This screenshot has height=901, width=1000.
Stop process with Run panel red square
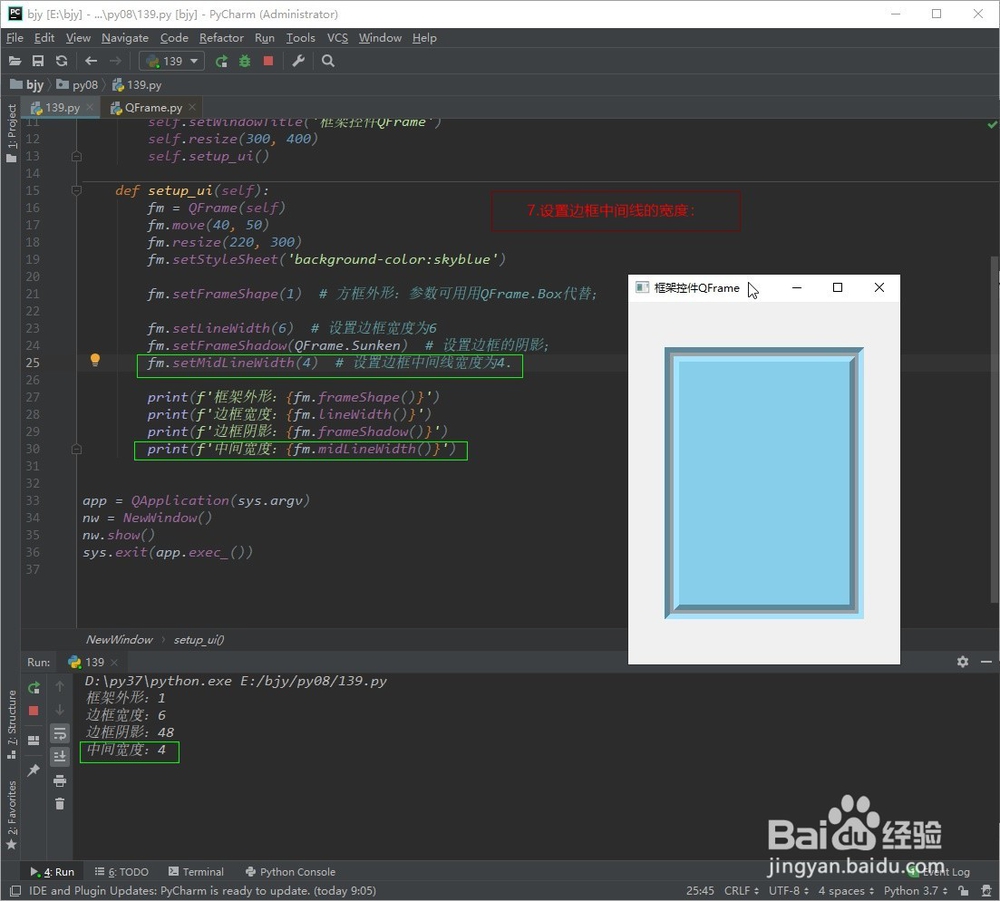click(x=34, y=710)
